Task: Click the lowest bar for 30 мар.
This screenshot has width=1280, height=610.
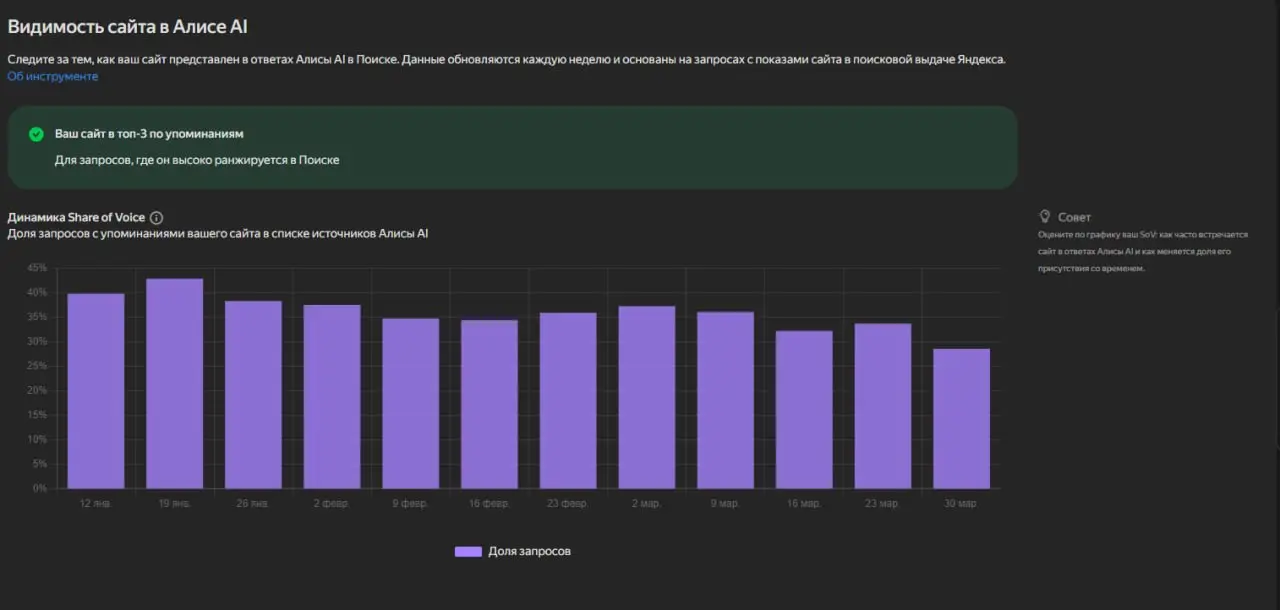Action: point(961,418)
